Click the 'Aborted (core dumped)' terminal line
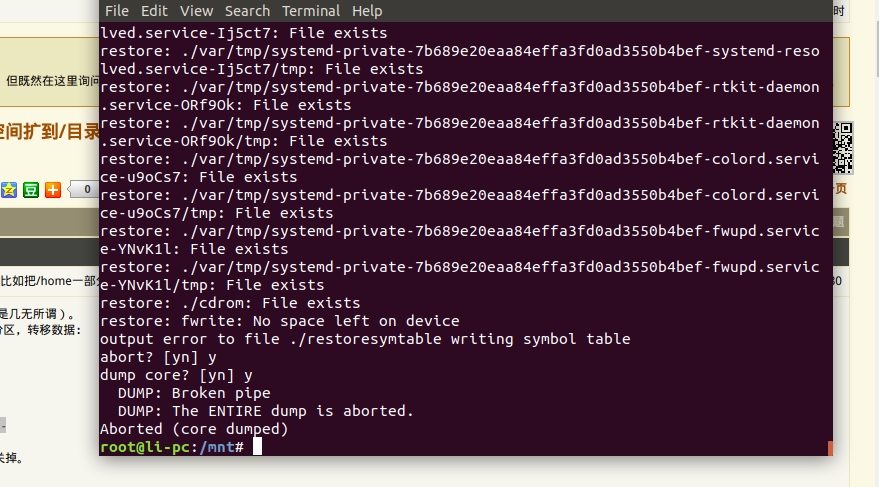 point(194,429)
